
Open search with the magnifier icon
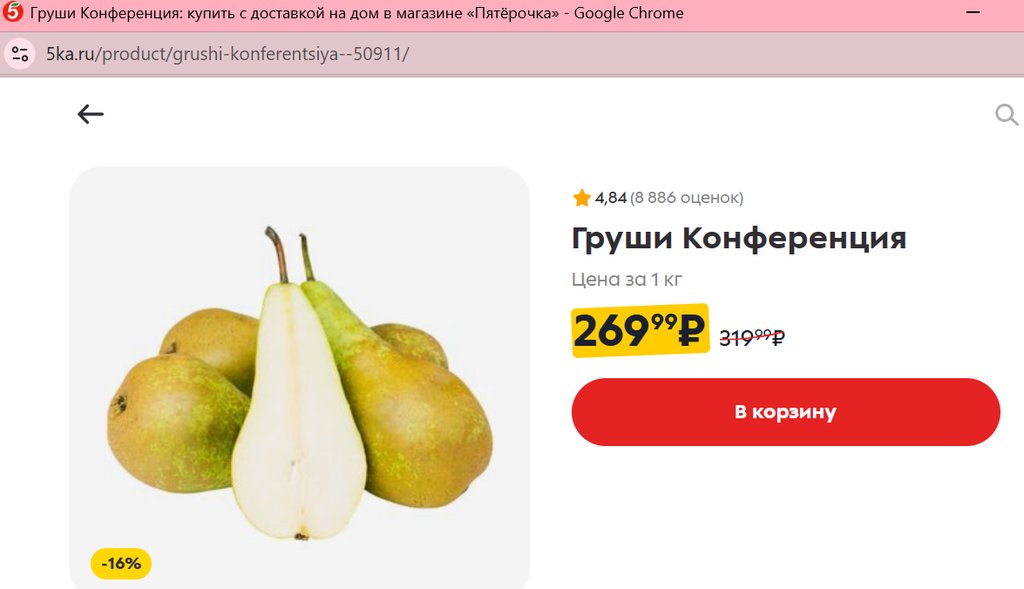pos(1006,115)
